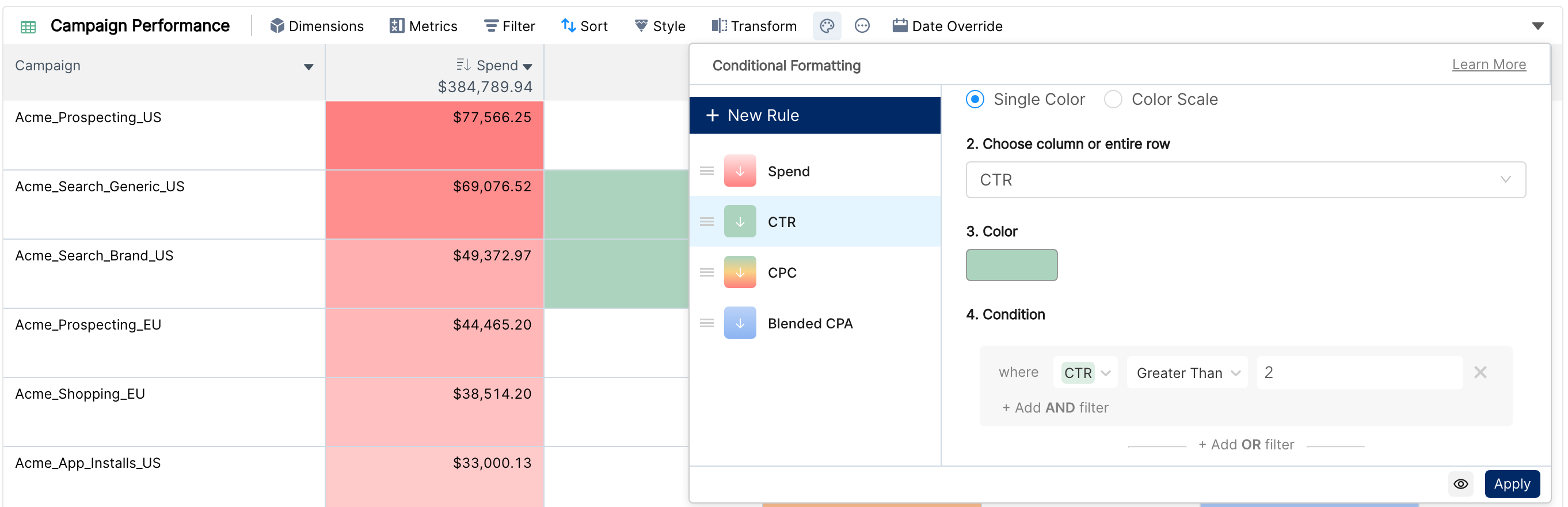Click the $69,076.52 spend cell

point(435,205)
